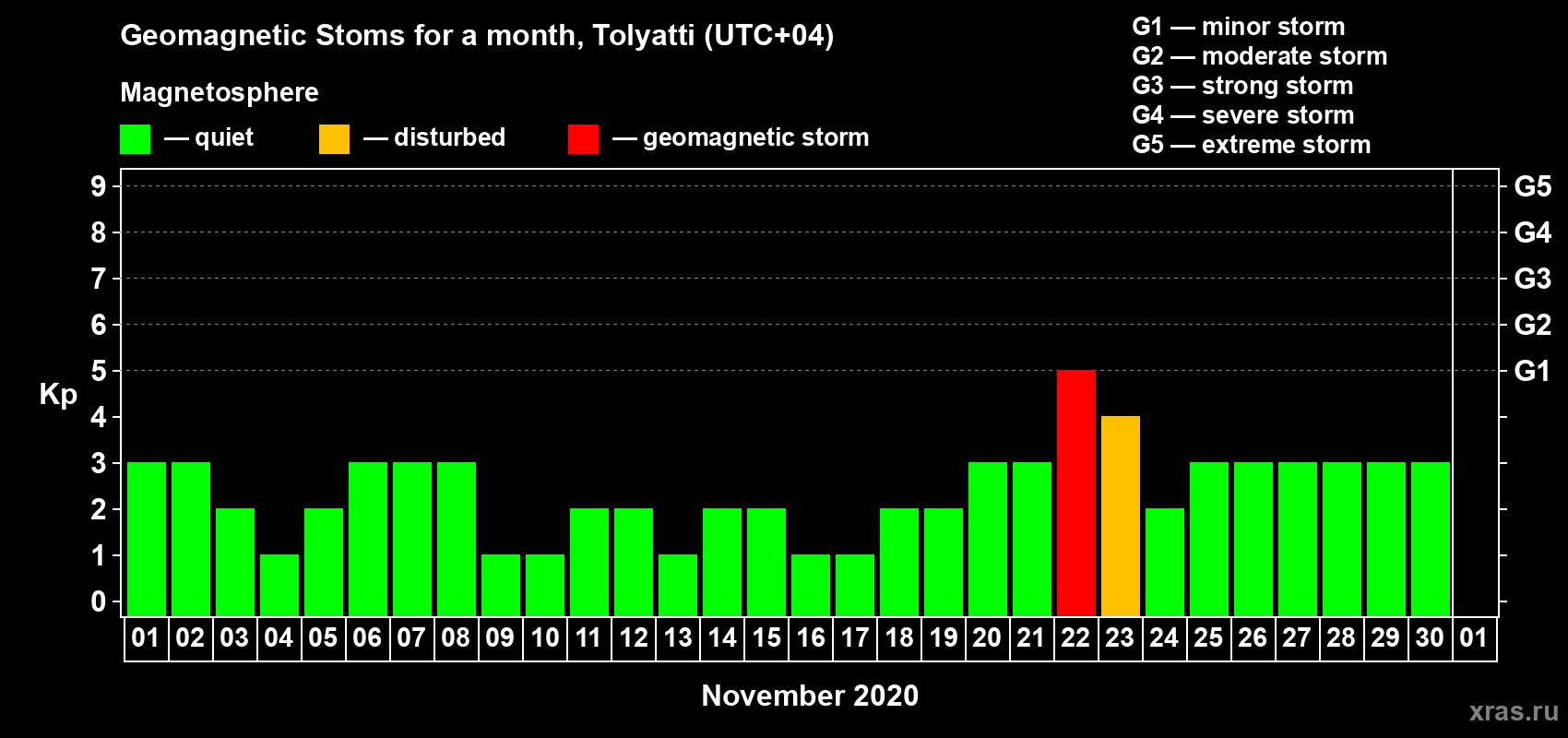Click the green bar for day 30
This screenshot has height=738, width=1568.
[x=1431, y=539]
